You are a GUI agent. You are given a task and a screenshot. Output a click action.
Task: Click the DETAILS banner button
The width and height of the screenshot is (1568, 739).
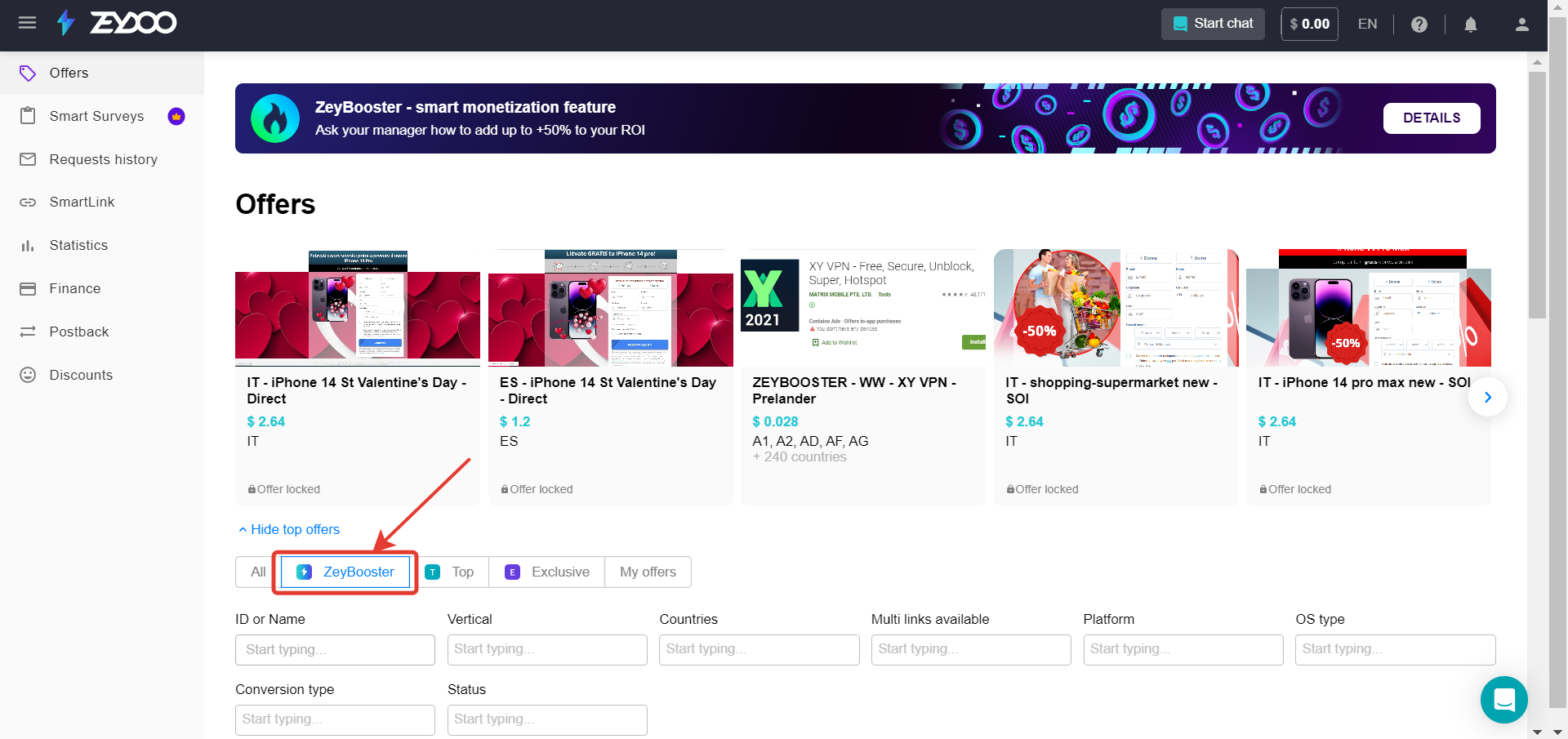pyautogui.click(x=1432, y=118)
